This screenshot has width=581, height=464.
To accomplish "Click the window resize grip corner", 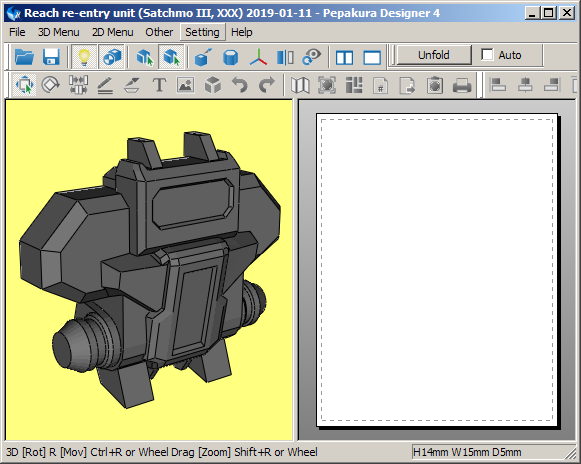I will click(x=571, y=454).
